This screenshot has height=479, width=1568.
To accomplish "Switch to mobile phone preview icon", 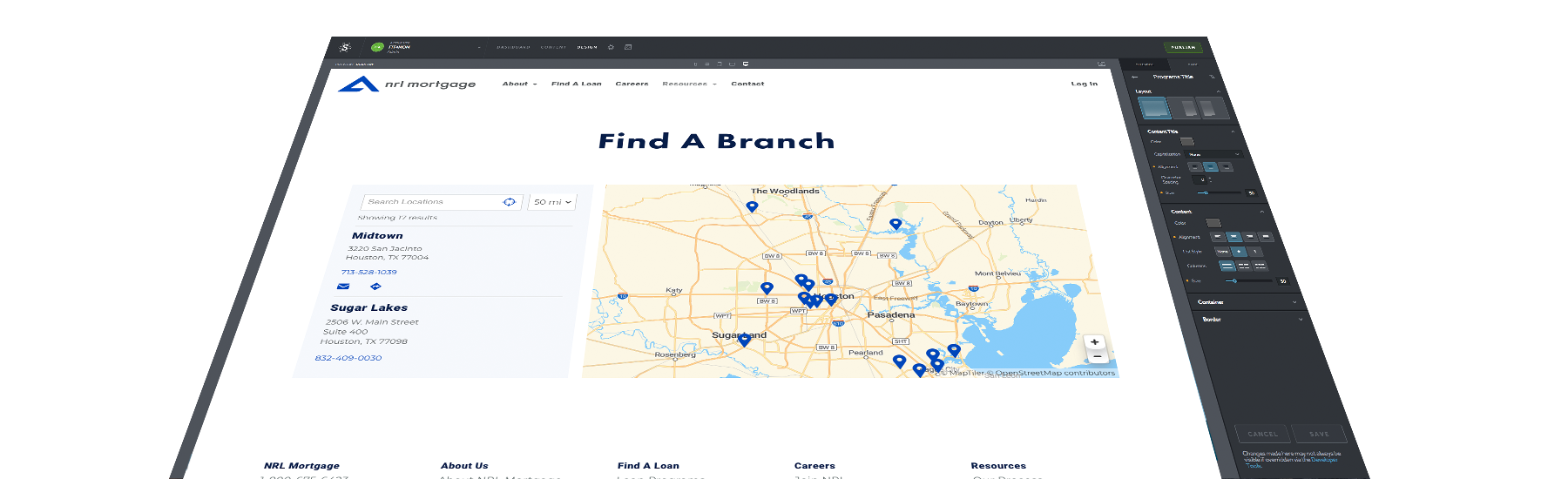I will click(x=695, y=64).
